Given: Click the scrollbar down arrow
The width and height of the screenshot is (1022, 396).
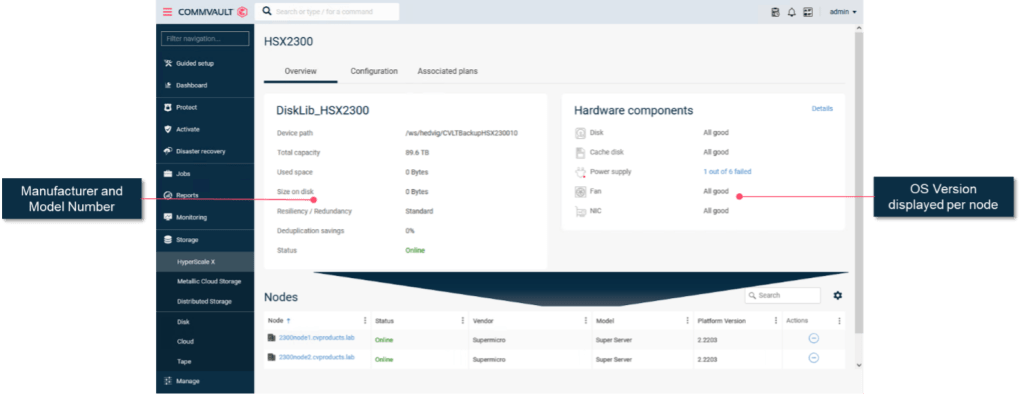Looking at the screenshot, I should point(858,365).
